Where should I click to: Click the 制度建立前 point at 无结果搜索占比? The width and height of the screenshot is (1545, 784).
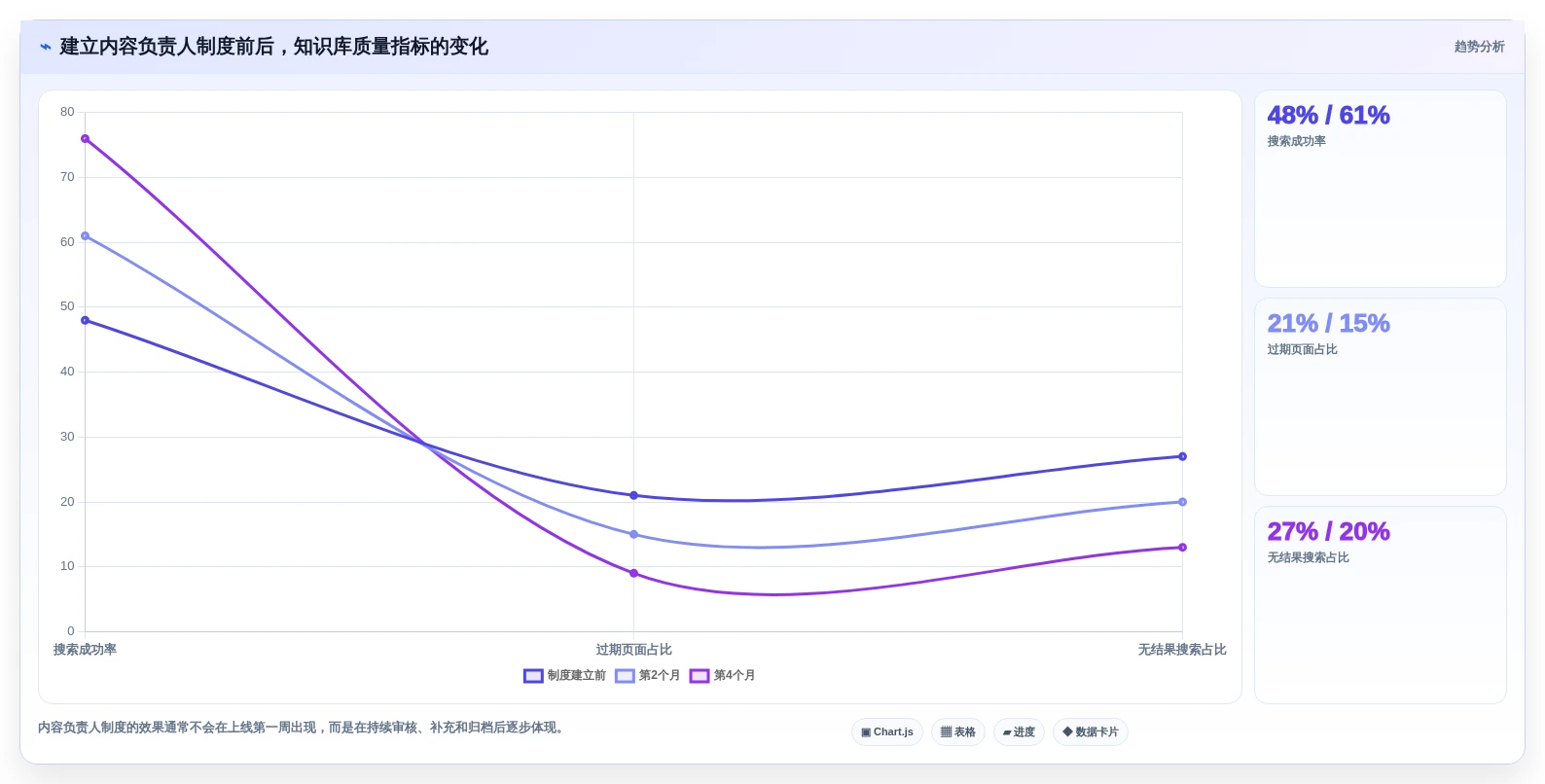[1182, 456]
